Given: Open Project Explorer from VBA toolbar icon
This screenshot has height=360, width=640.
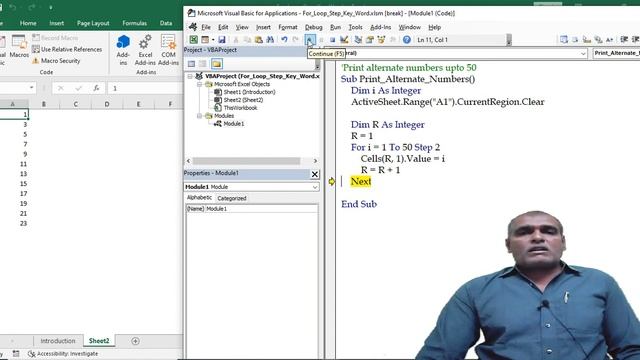Looking at the screenshot, I should pos(358,40).
